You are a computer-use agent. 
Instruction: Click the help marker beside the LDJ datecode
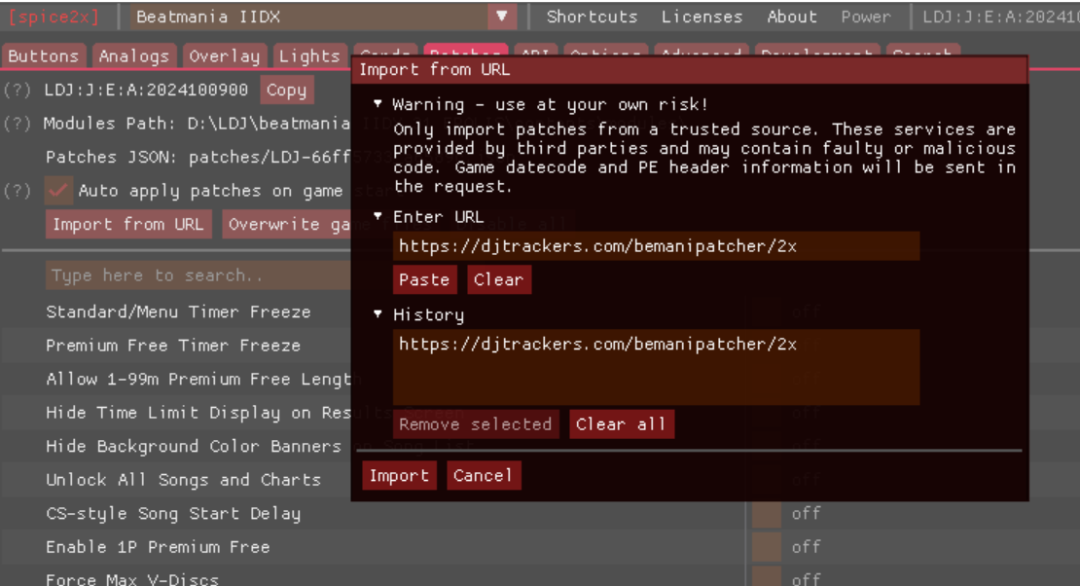click(17, 90)
